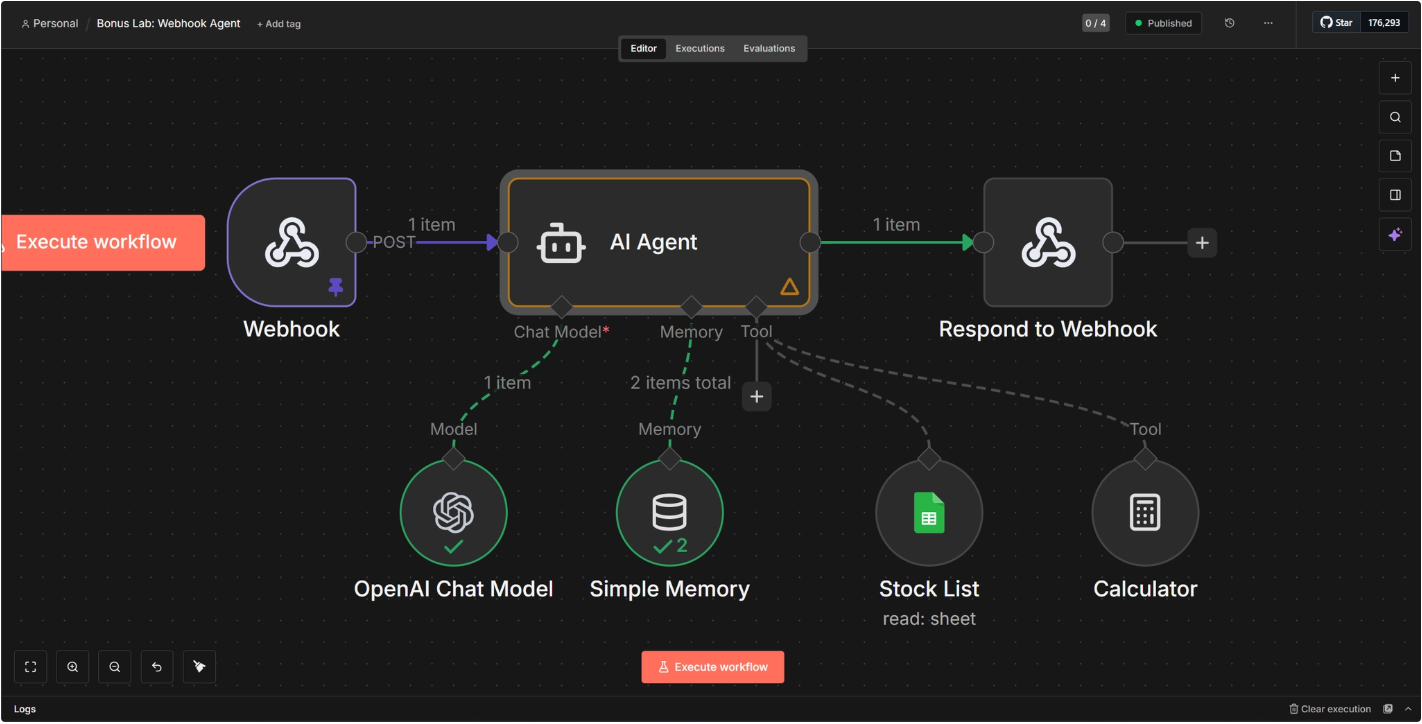Image resolution: width=1422 pixels, height=724 pixels.
Task: Open the workflow options ellipsis menu
Action: pos(1268,22)
